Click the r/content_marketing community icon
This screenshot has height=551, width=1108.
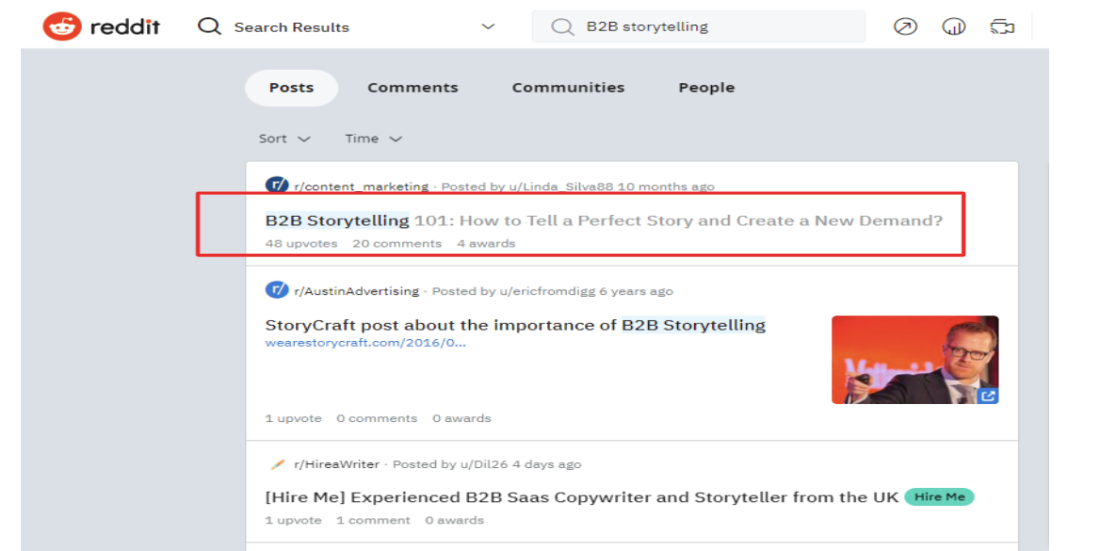coord(277,186)
